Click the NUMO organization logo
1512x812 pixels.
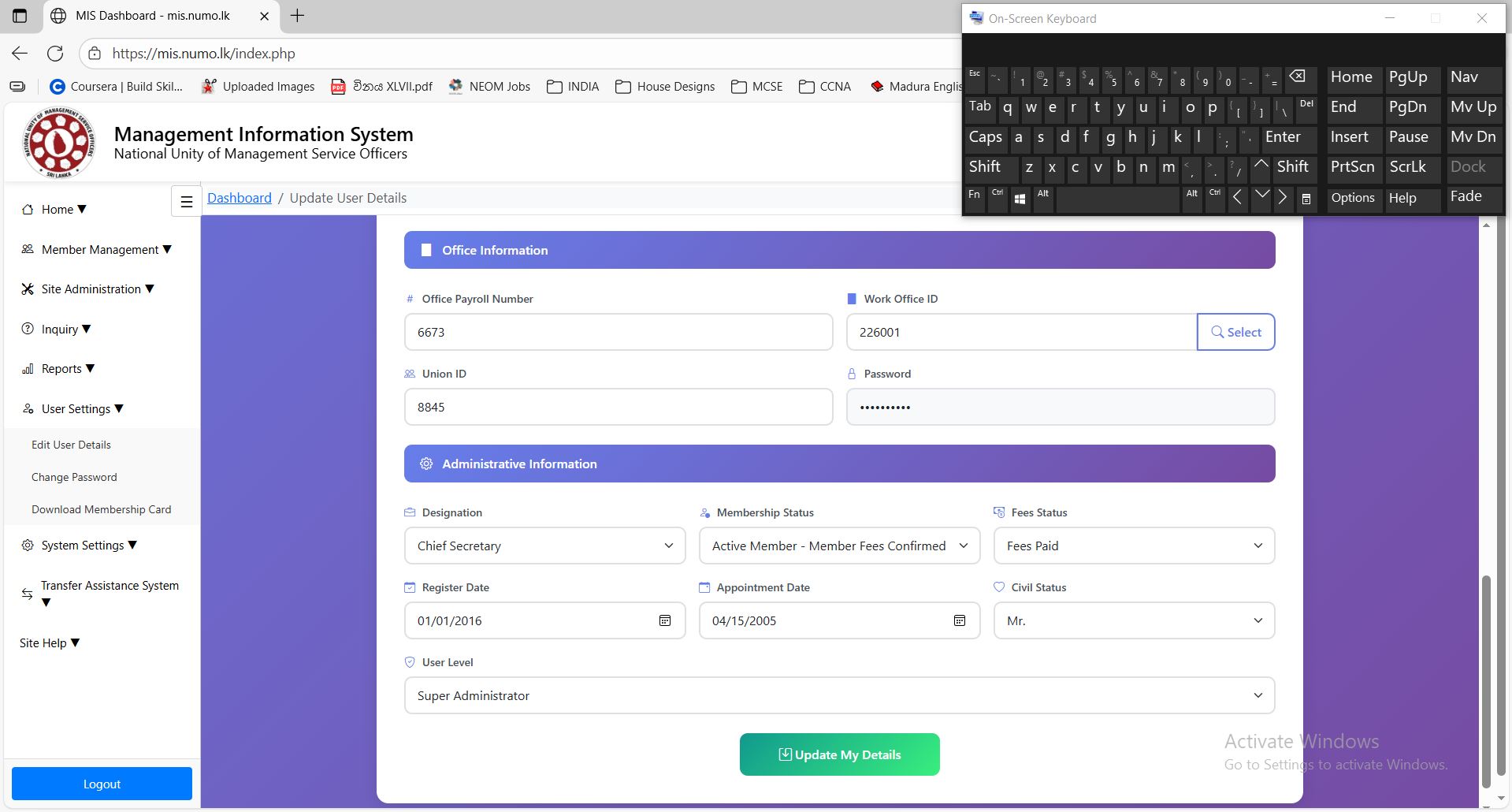(x=59, y=143)
